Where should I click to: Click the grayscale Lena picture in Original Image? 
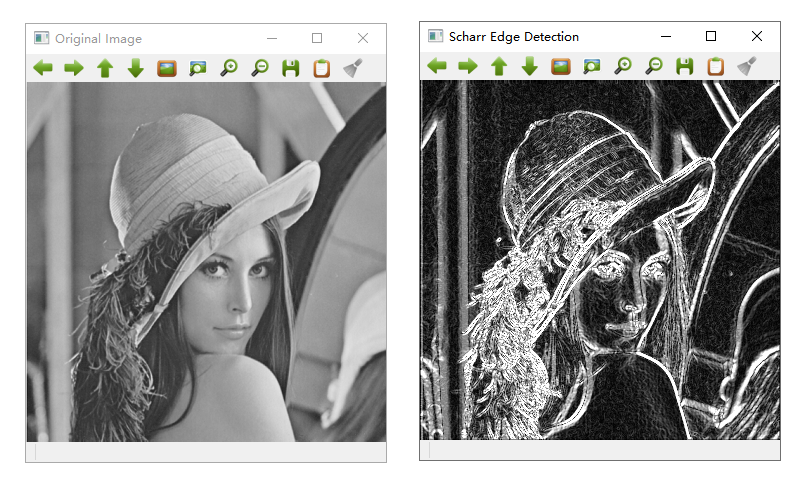pyautogui.click(x=206, y=262)
